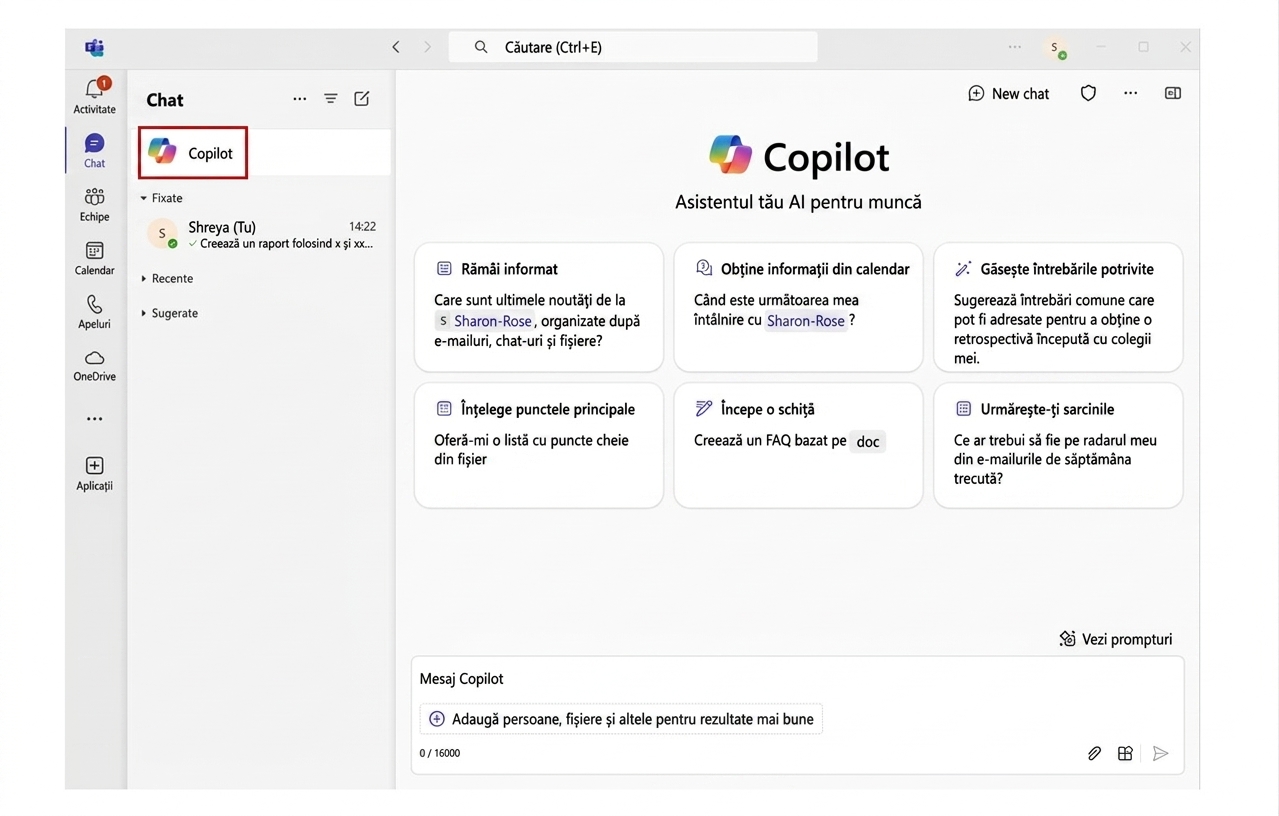Select the Urmărește-ți sarcinile card
Image resolution: width=1279 pixels, height=816 pixels.
[1058, 445]
